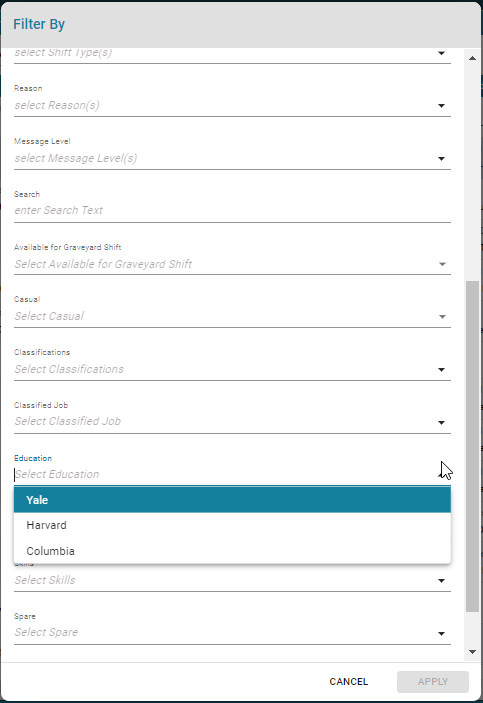This screenshot has height=703, width=483.
Task: Open the Skills dropdown arrow
Action: 441,581
